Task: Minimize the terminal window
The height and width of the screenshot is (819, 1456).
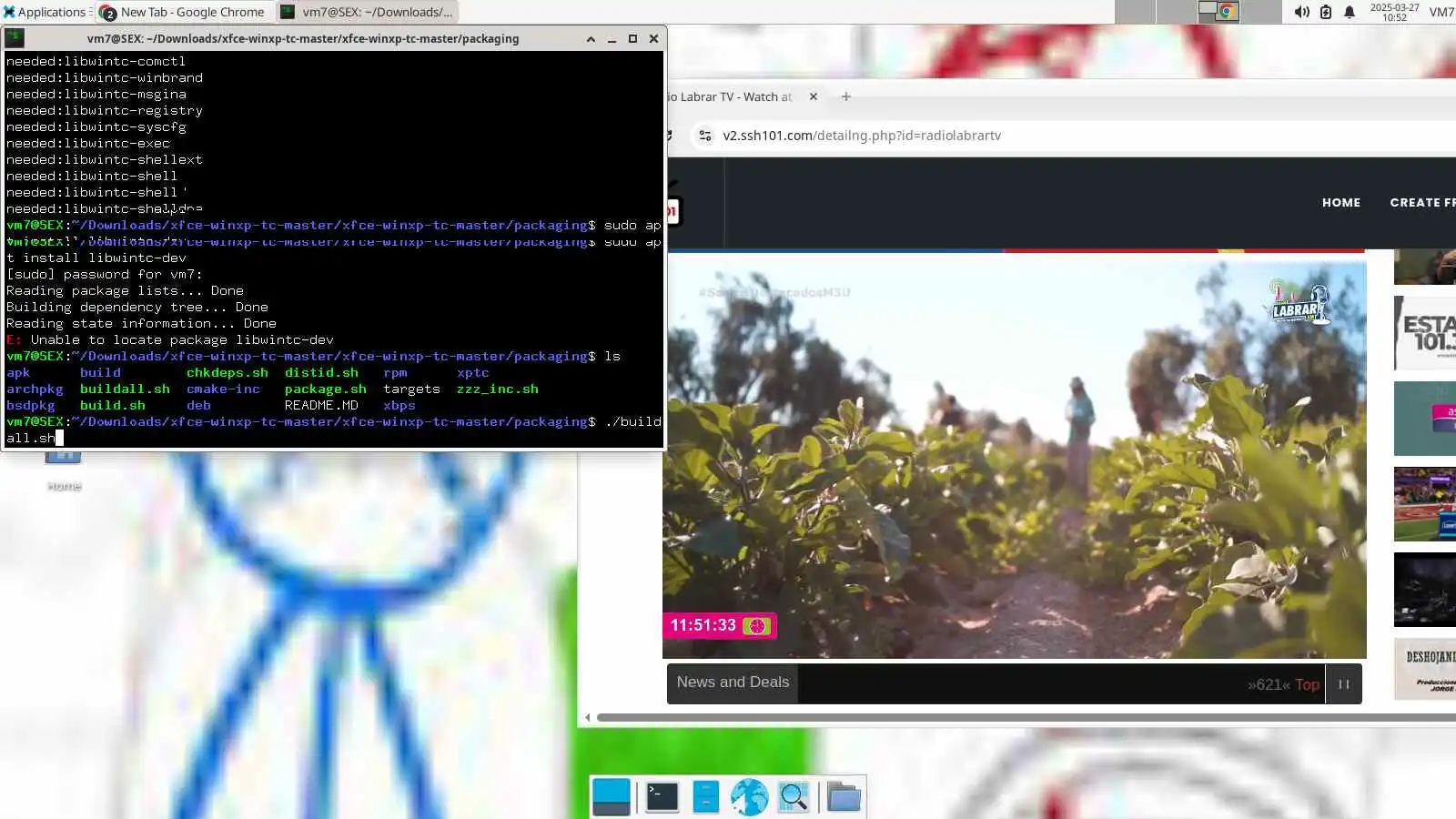Action: coord(612,38)
